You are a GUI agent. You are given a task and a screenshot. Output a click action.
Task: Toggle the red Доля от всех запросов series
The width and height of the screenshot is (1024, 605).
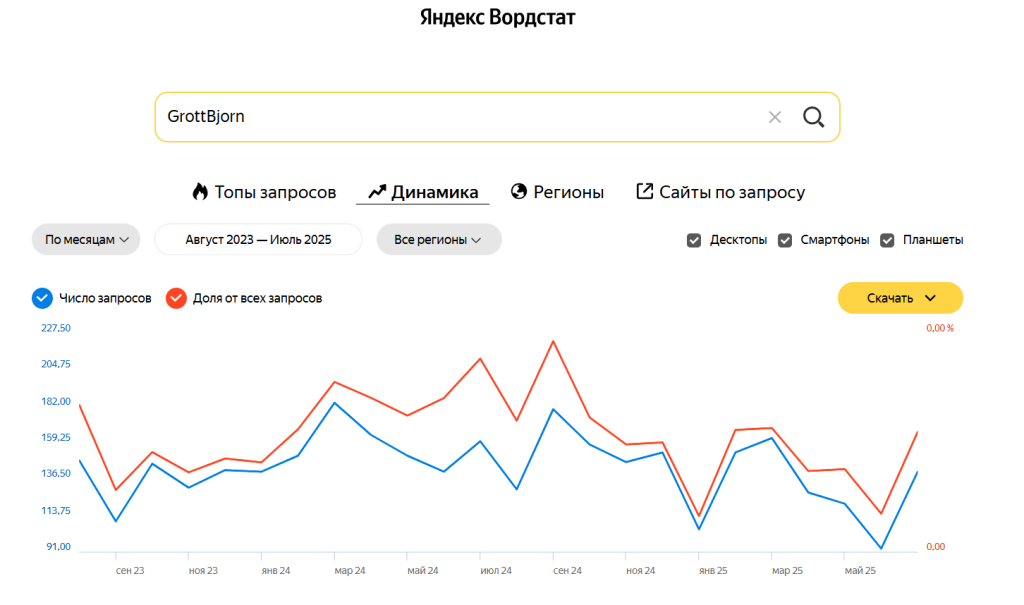pyautogui.click(x=176, y=298)
